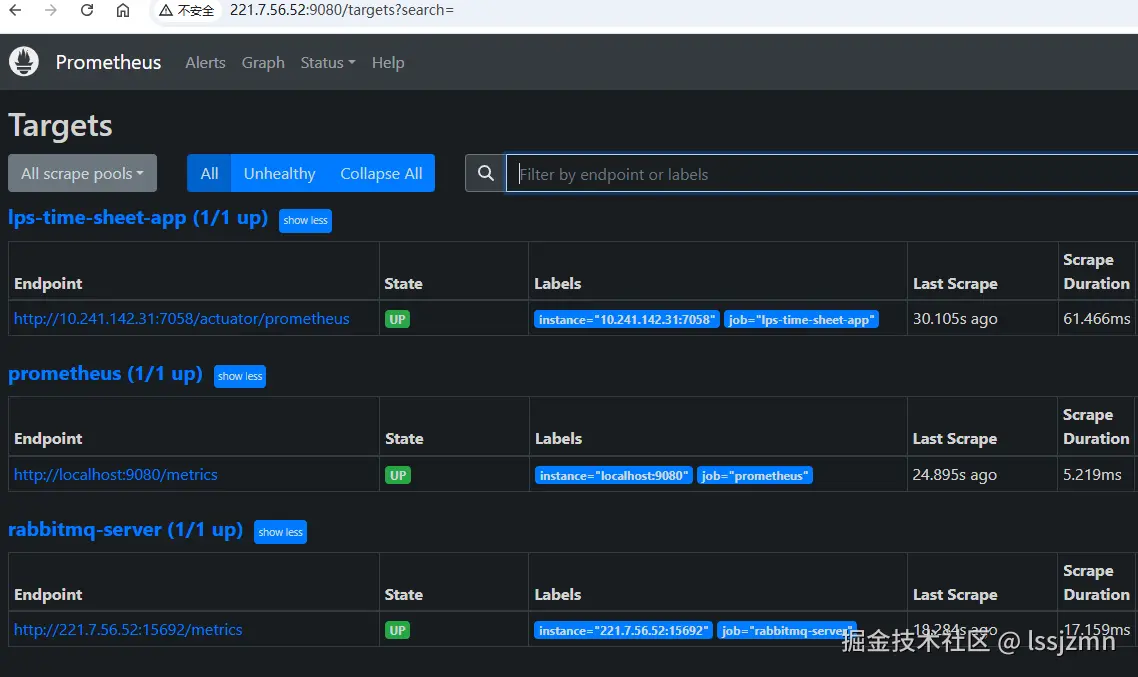Viewport: 1138px width, 677px height.
Task: Click the Prometheus brand title
Action: click(108, 62)
